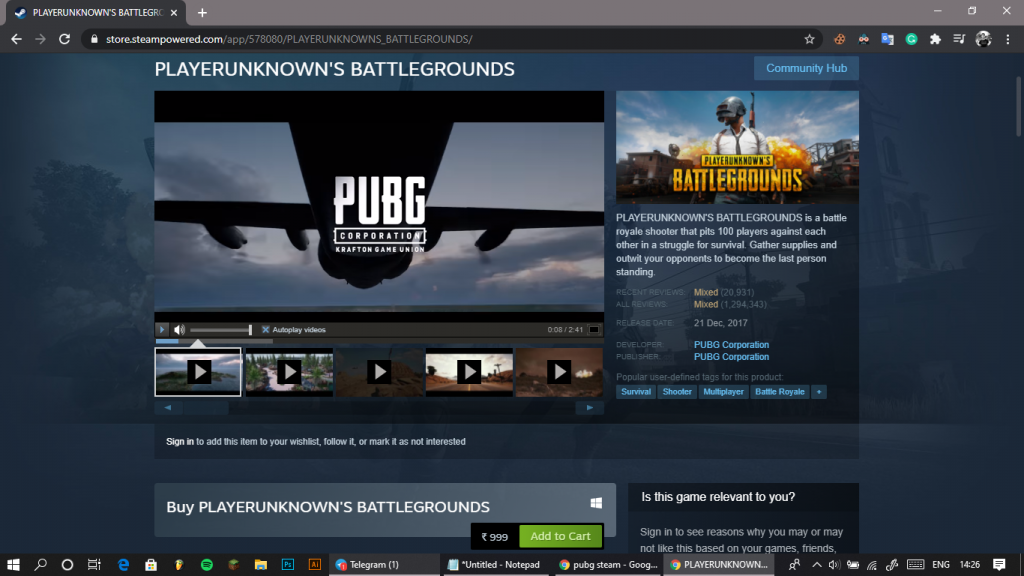View site security lock info
The height and width of the screenshot is (576, 1024).
click(94, 39)
